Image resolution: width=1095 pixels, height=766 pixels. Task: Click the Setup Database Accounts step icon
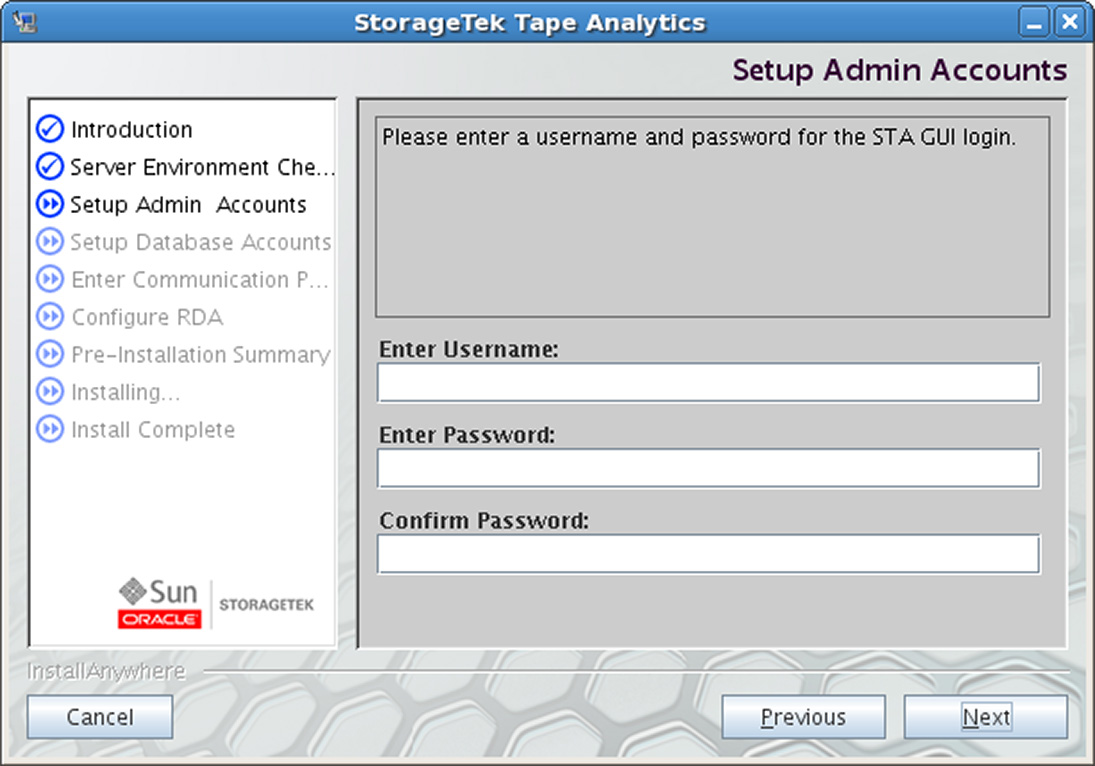[x=50, y=242]
